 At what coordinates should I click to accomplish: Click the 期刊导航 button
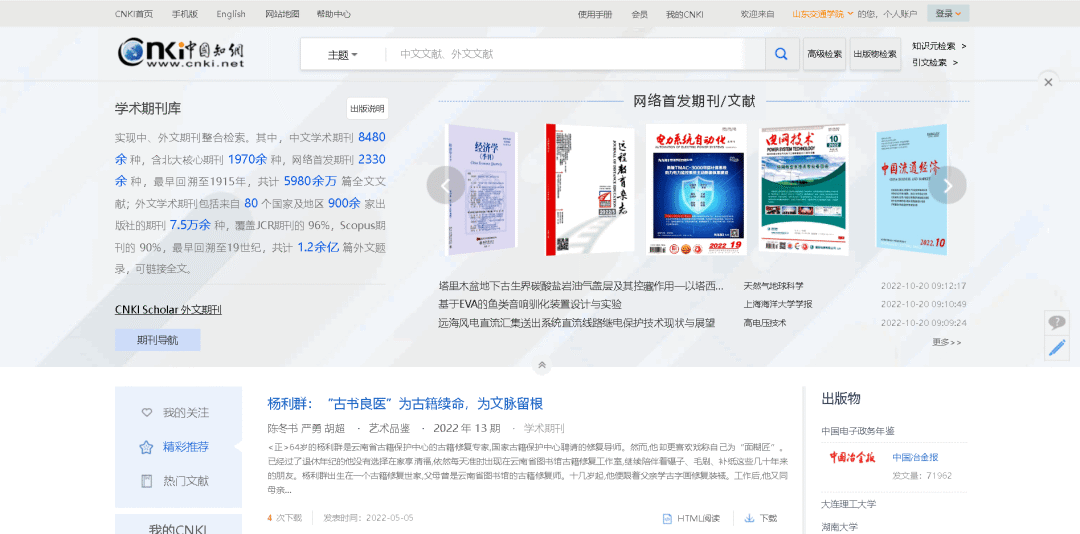[x=158, y=340]
